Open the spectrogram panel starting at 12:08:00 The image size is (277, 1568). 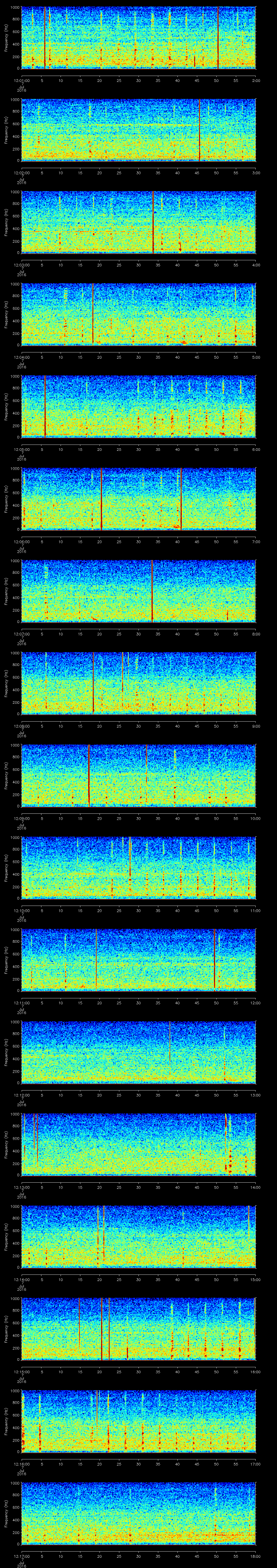click(139, 683)
